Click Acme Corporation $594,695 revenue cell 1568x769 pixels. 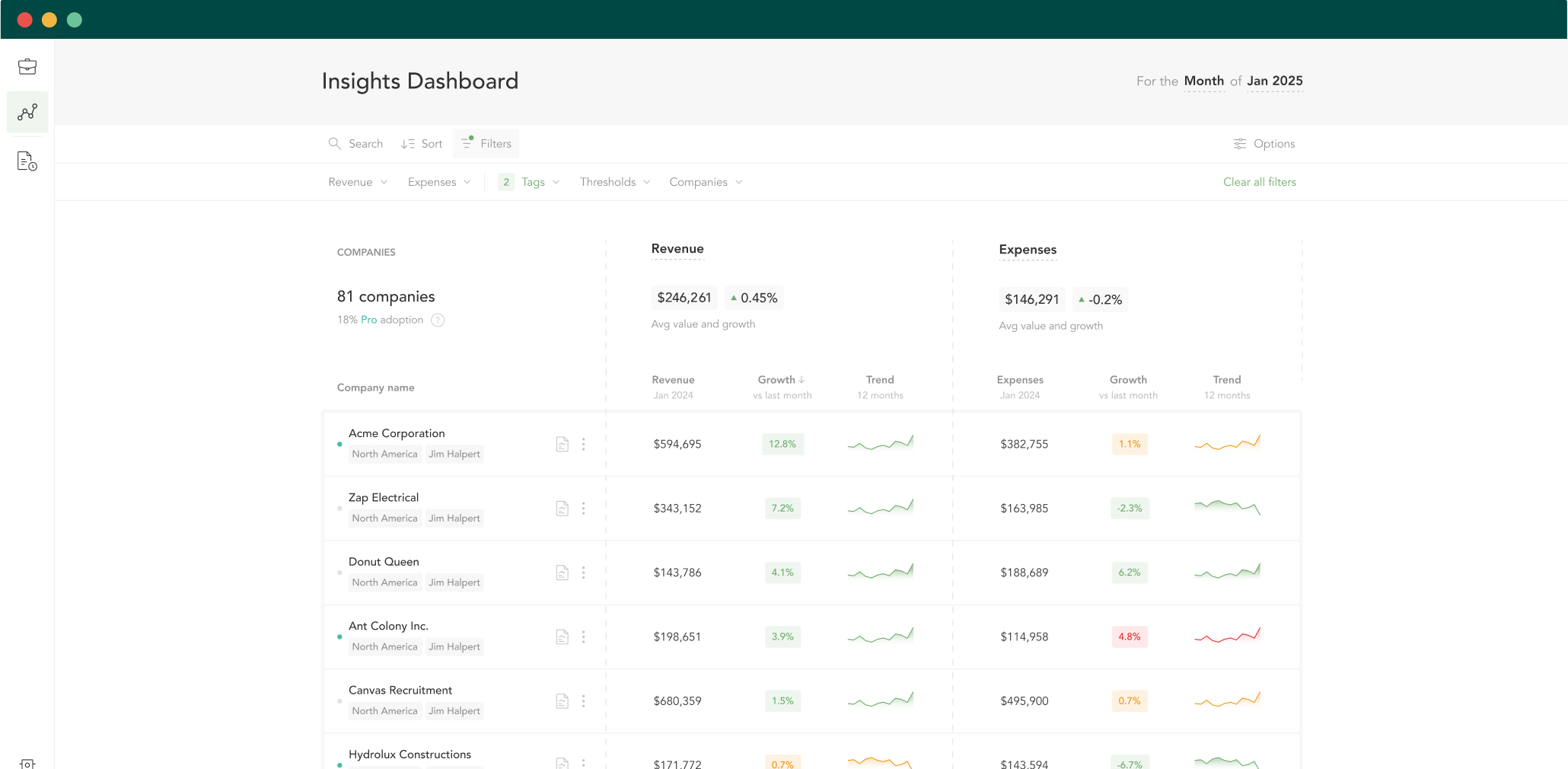click(677, 444)
